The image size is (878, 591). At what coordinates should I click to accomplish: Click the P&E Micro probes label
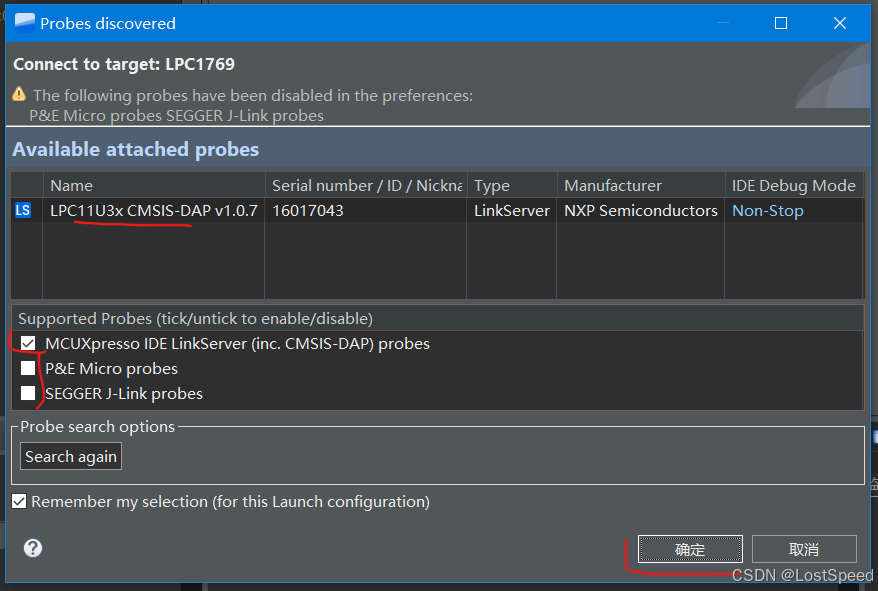point(111,369)
